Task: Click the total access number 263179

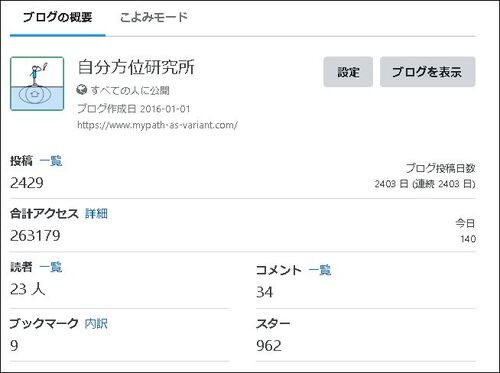Action: [x=35, y=236]
